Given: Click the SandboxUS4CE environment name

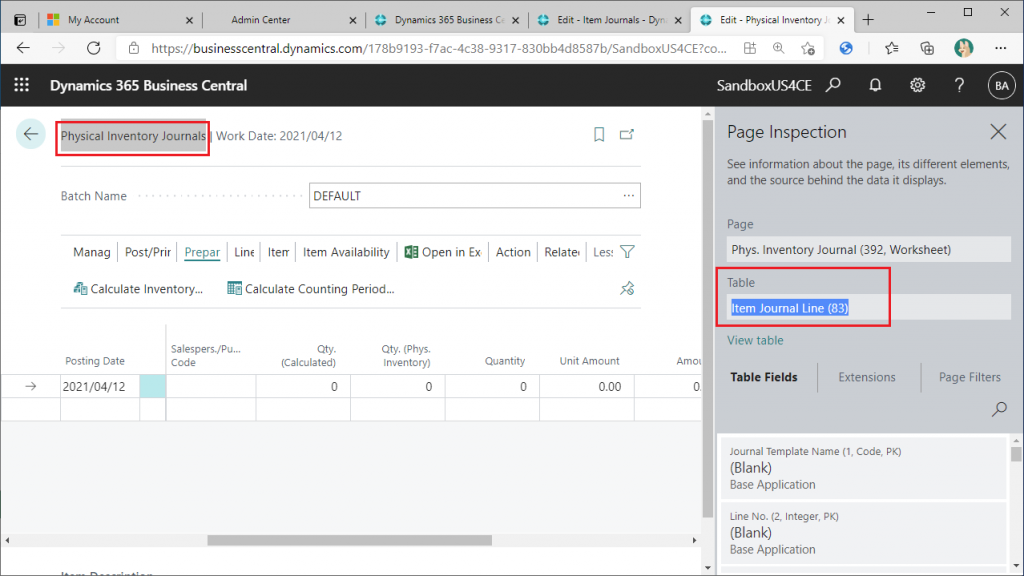Looking at the screenshot, I should point(763,86).
